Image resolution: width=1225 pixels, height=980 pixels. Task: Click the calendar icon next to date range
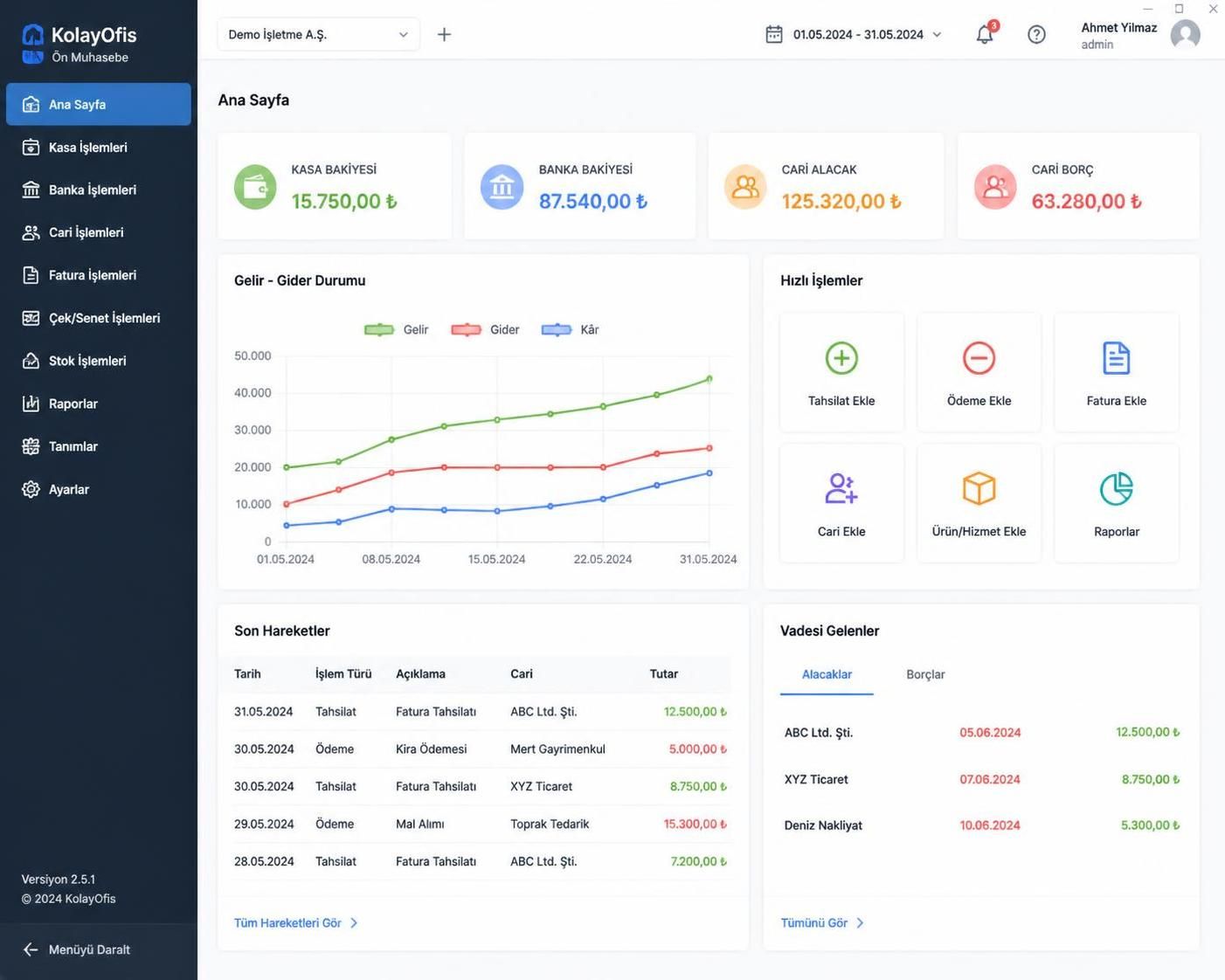tap(774, 34)
